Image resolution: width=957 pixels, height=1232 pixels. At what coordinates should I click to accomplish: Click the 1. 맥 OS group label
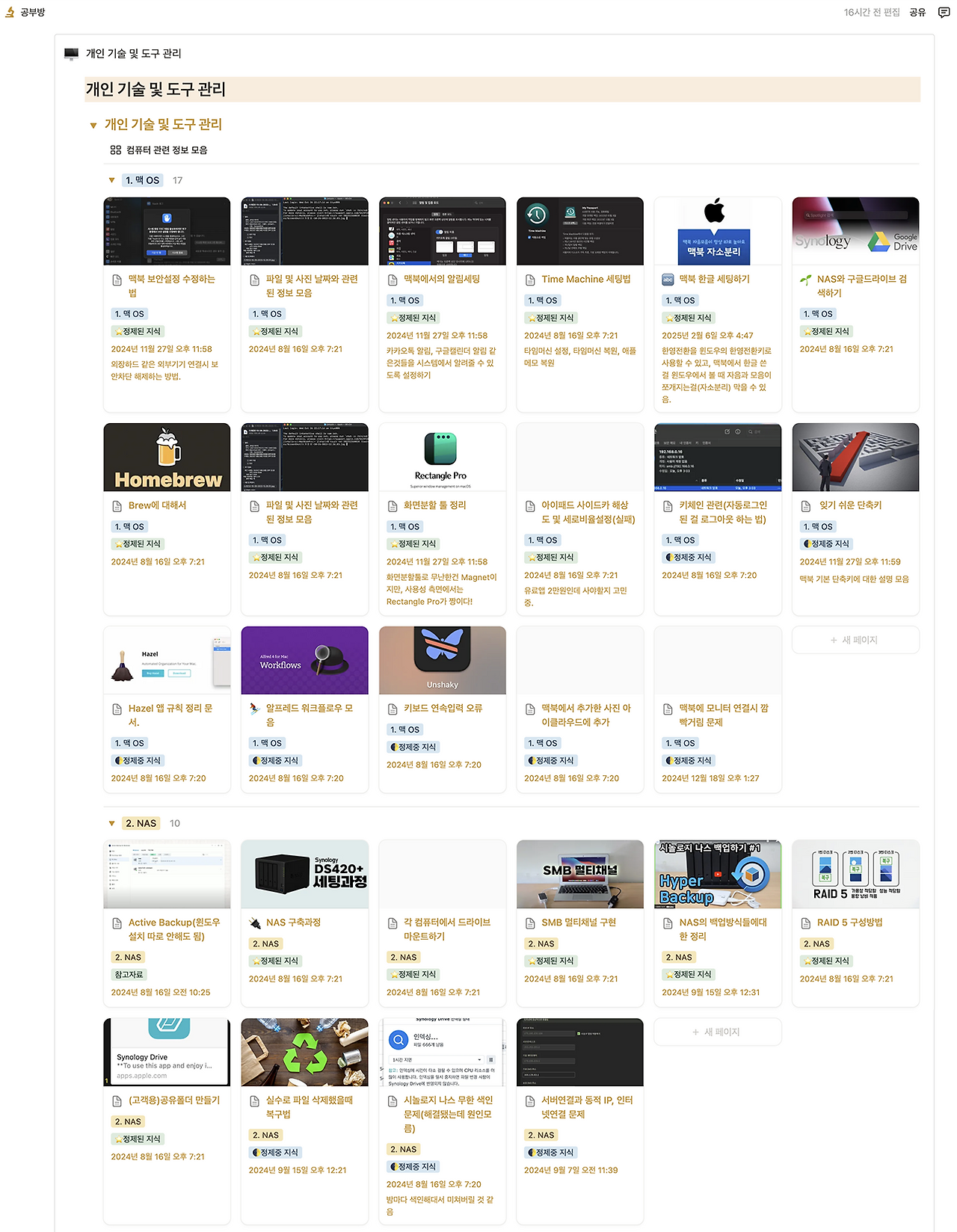pyautogui.click(x=142, y=180)
